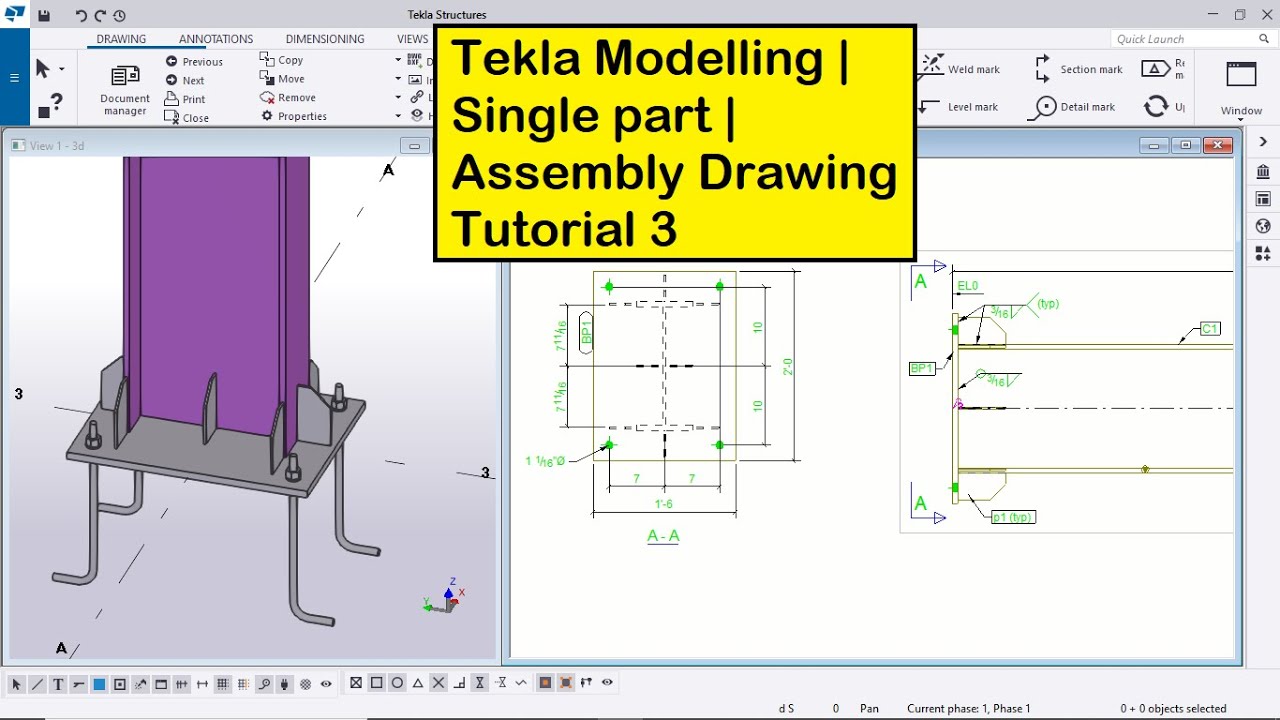Image resolution: width=1280 pixels, height=720 pixels.
Task: Click the Quick Launch search field
Action: point(1182,39)
